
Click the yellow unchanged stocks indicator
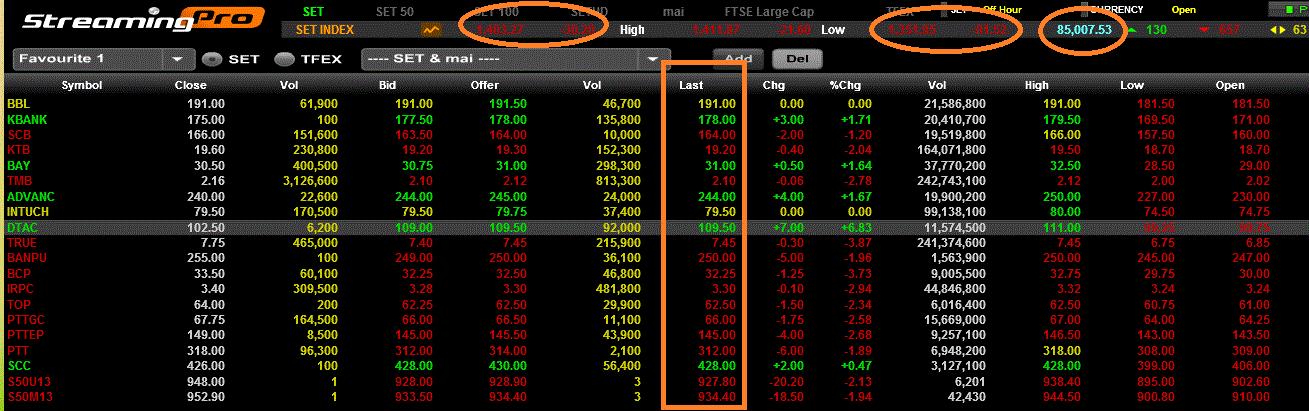coord(1277,30)
